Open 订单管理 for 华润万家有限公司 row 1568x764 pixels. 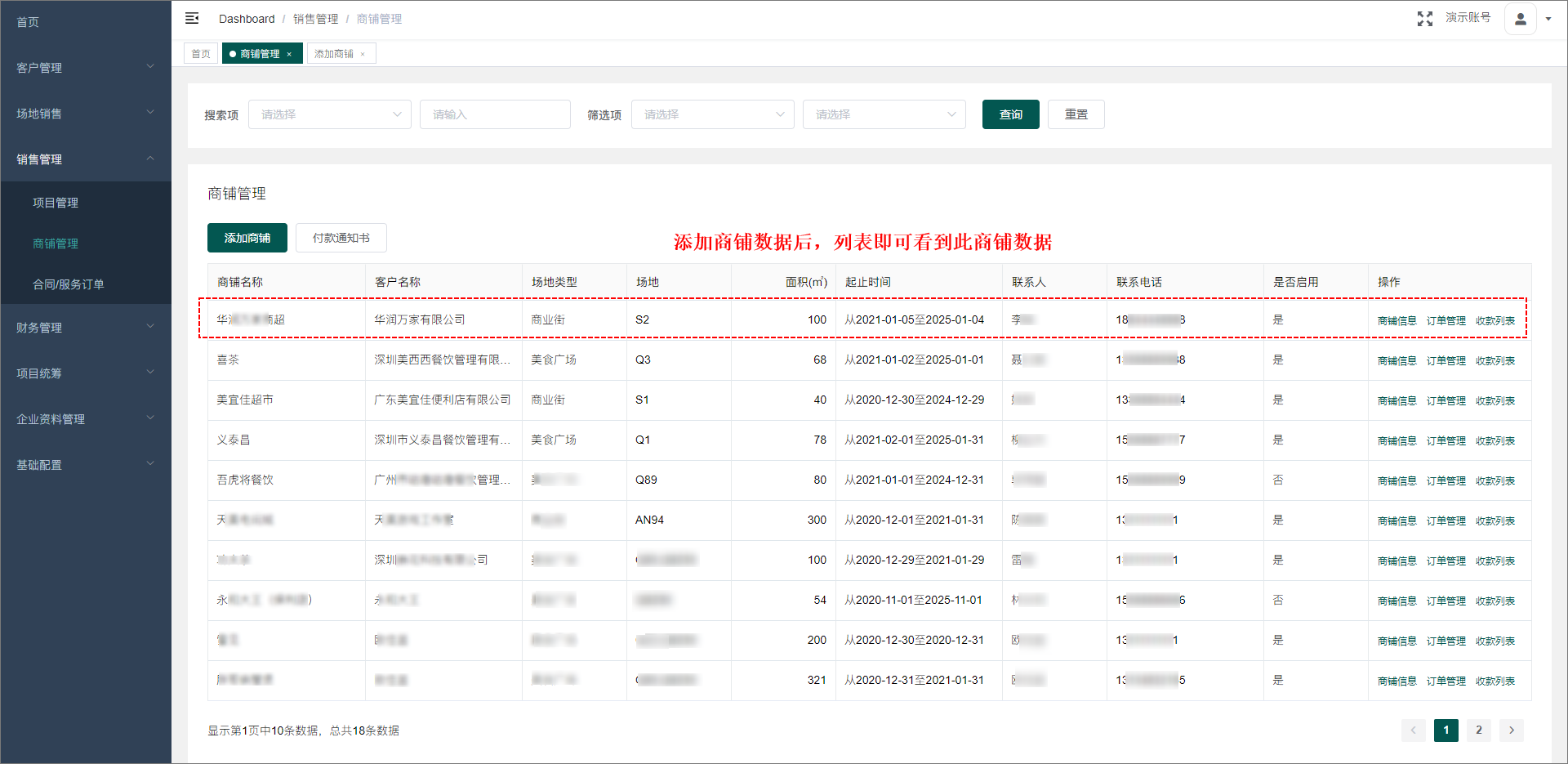click(x=1446, y=320)
